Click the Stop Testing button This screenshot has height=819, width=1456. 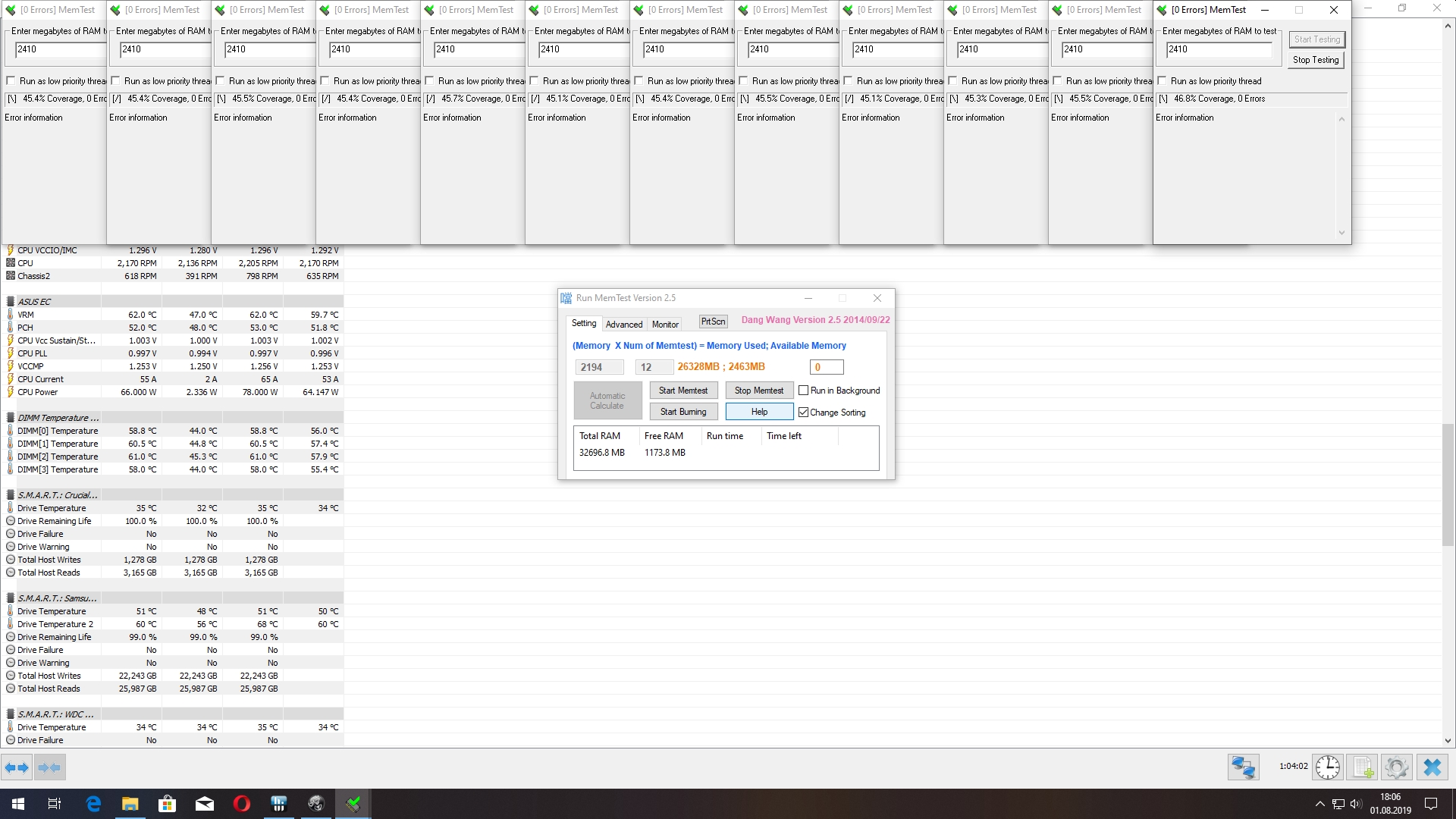click(x=1316, y=60)
